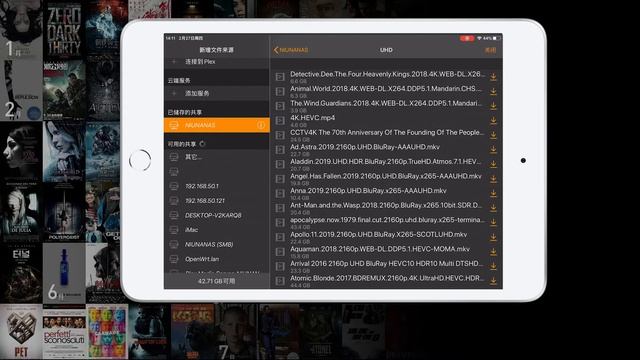Open Anna.2019.2160p.UHD.BluRay file

coord(368,191)
